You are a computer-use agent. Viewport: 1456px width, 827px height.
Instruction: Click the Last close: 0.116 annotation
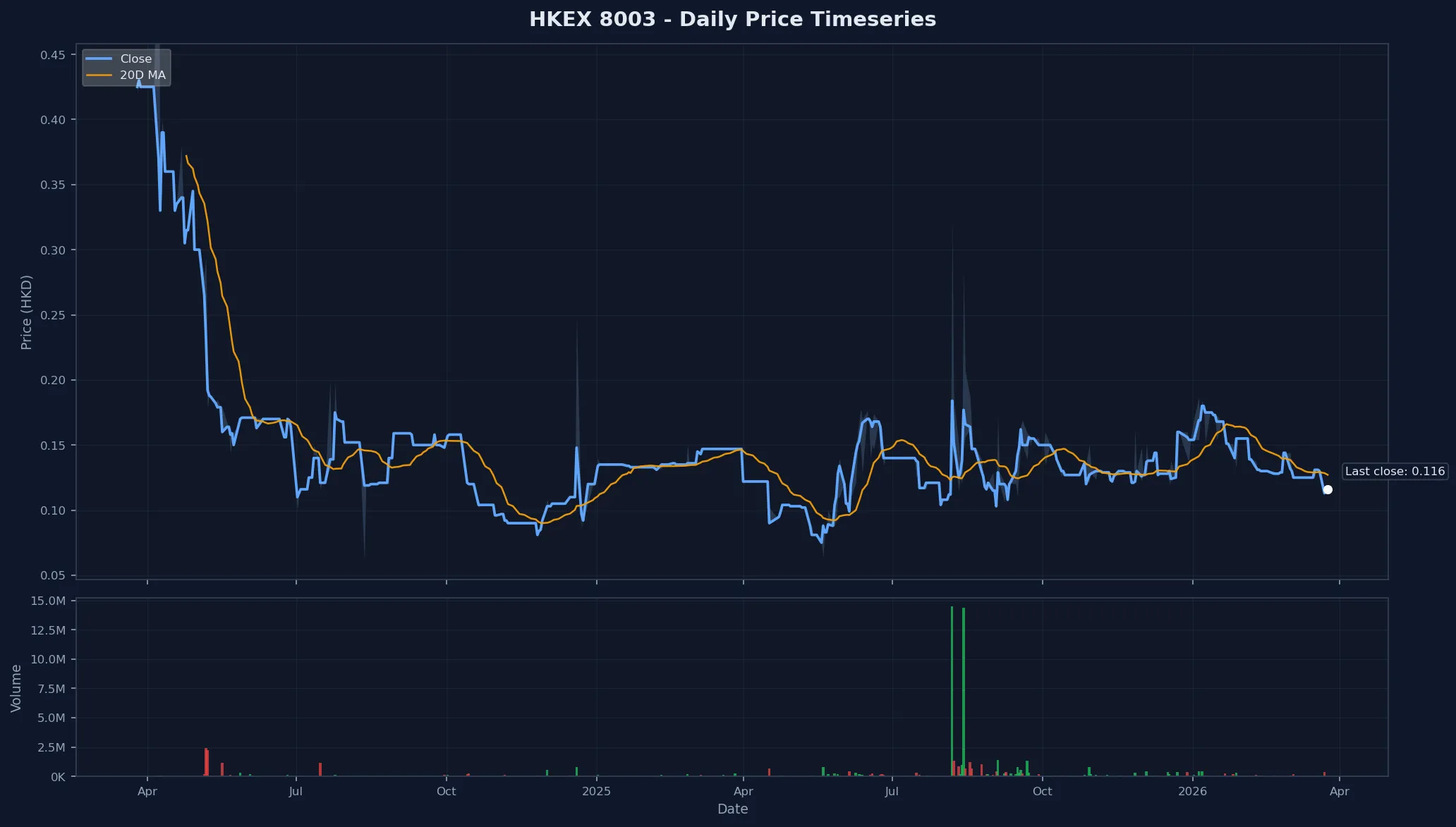(1395, 471)
